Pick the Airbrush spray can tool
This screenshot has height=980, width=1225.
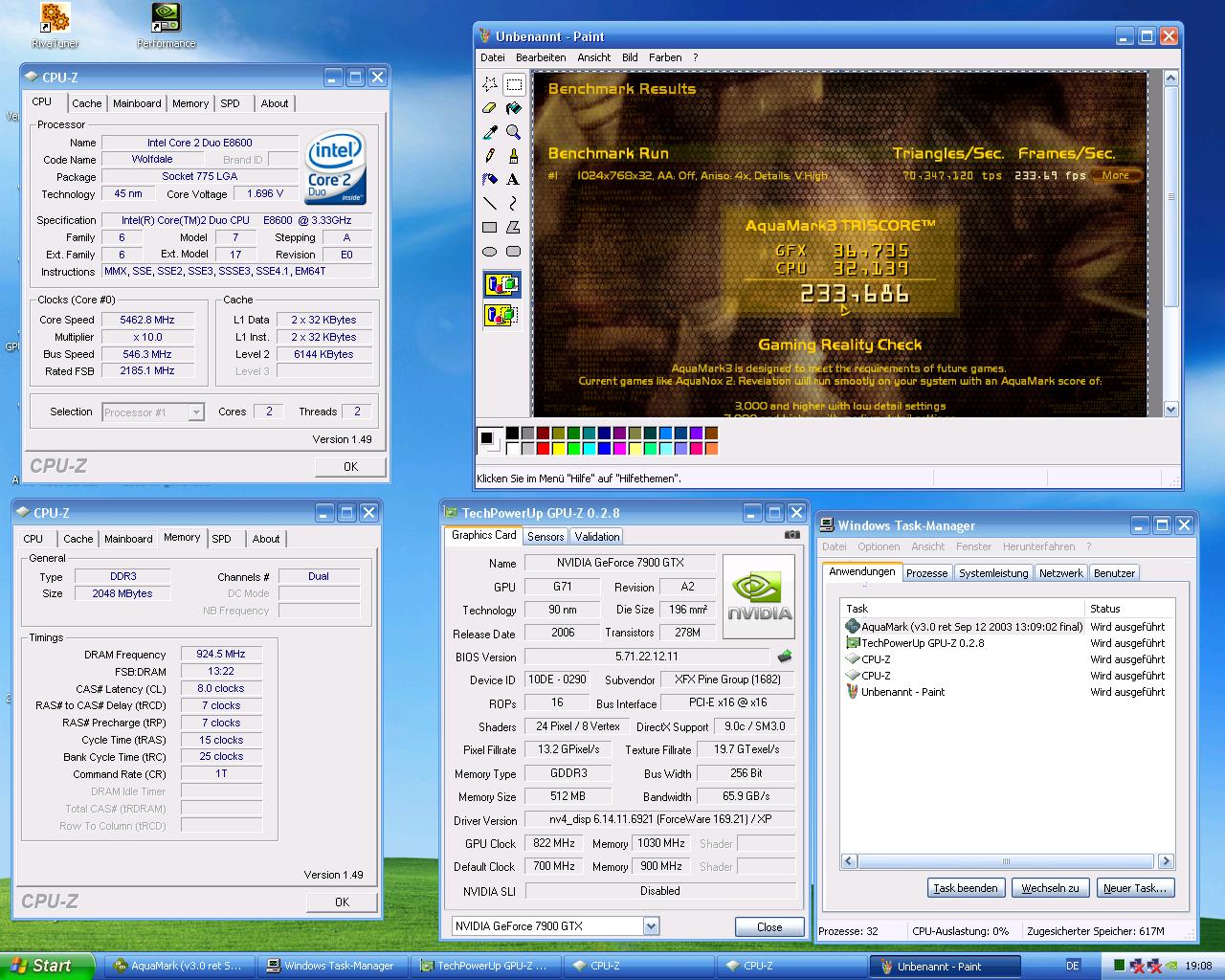(490, 179)
